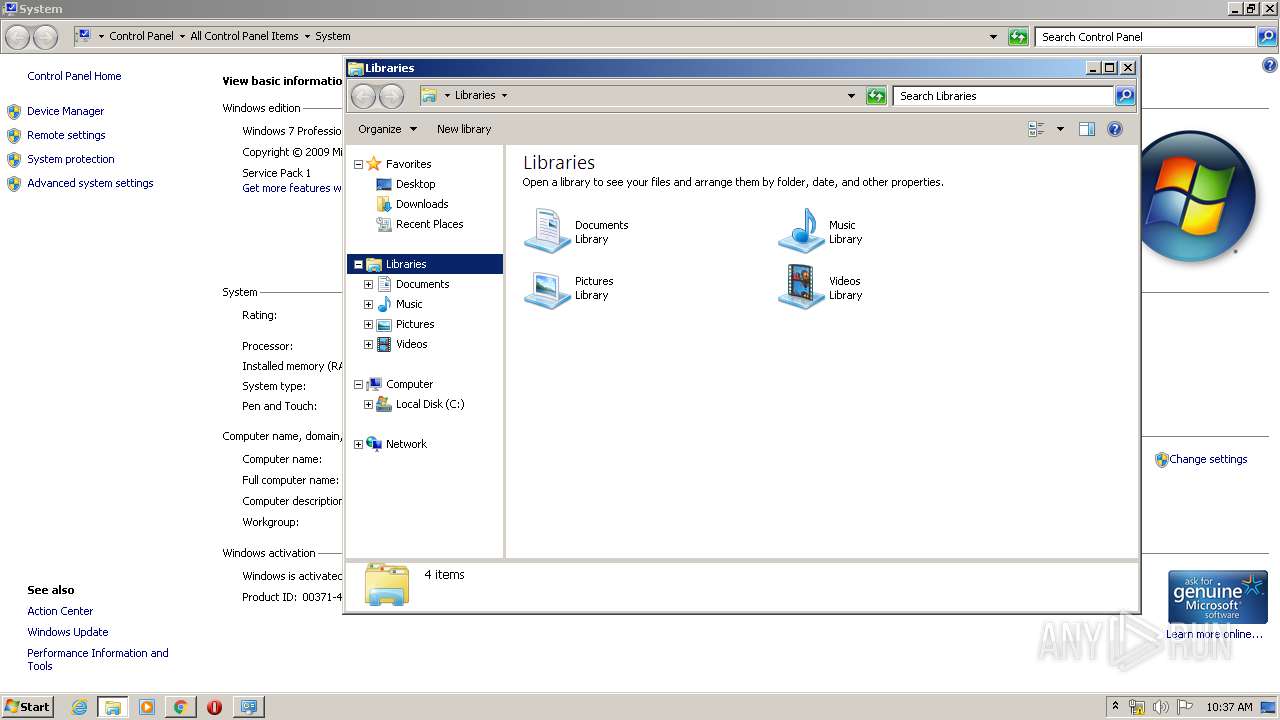Open Action Center flag tray icon
This screenshot has height=720, width=1280.
pos(1185,707)
